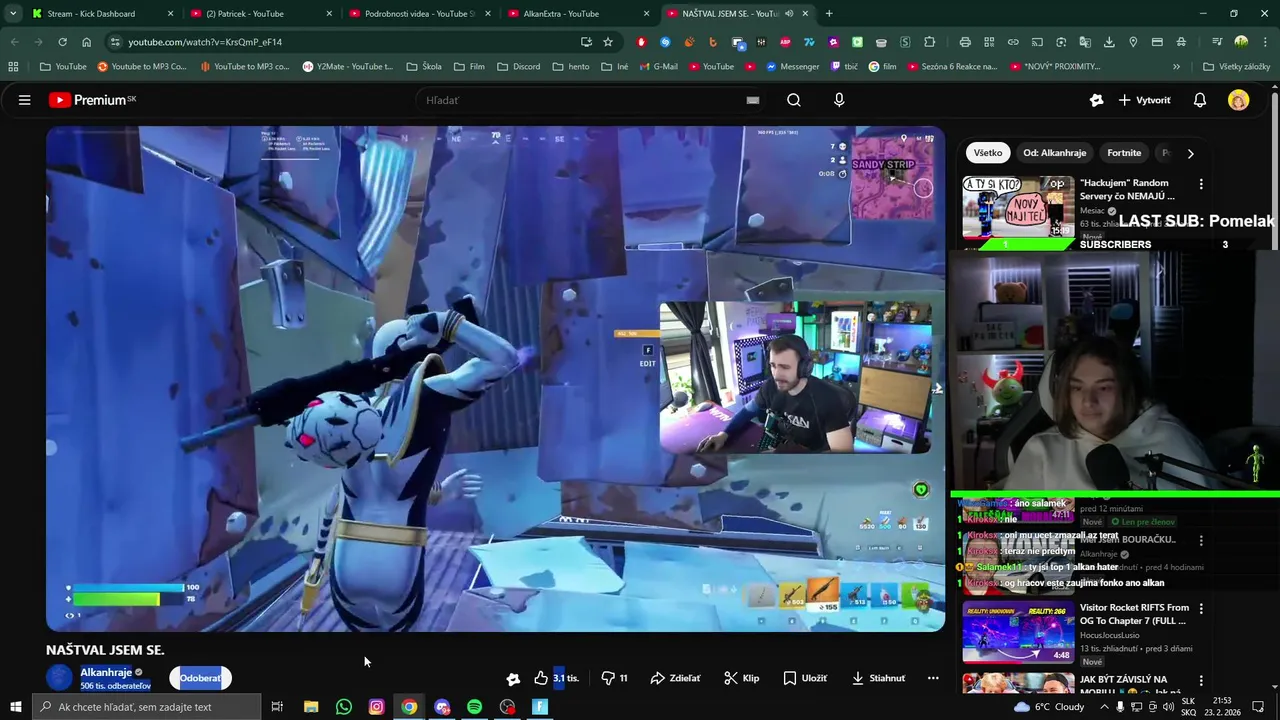Switch to the Stream - Kick Dashboard tab

101,14
